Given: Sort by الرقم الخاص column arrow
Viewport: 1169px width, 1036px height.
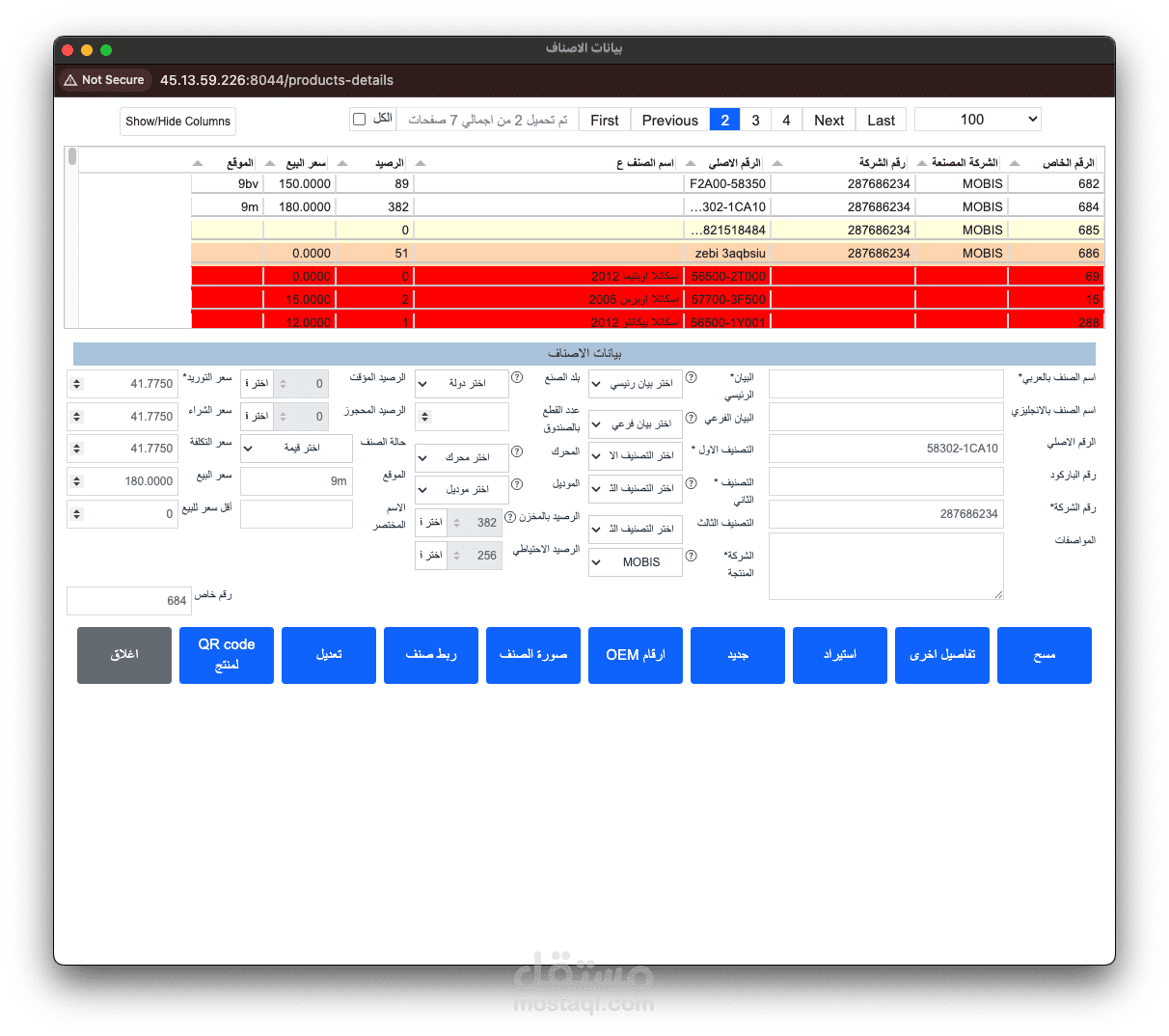Looking at the screenshot, I should tap(1014, 163).
